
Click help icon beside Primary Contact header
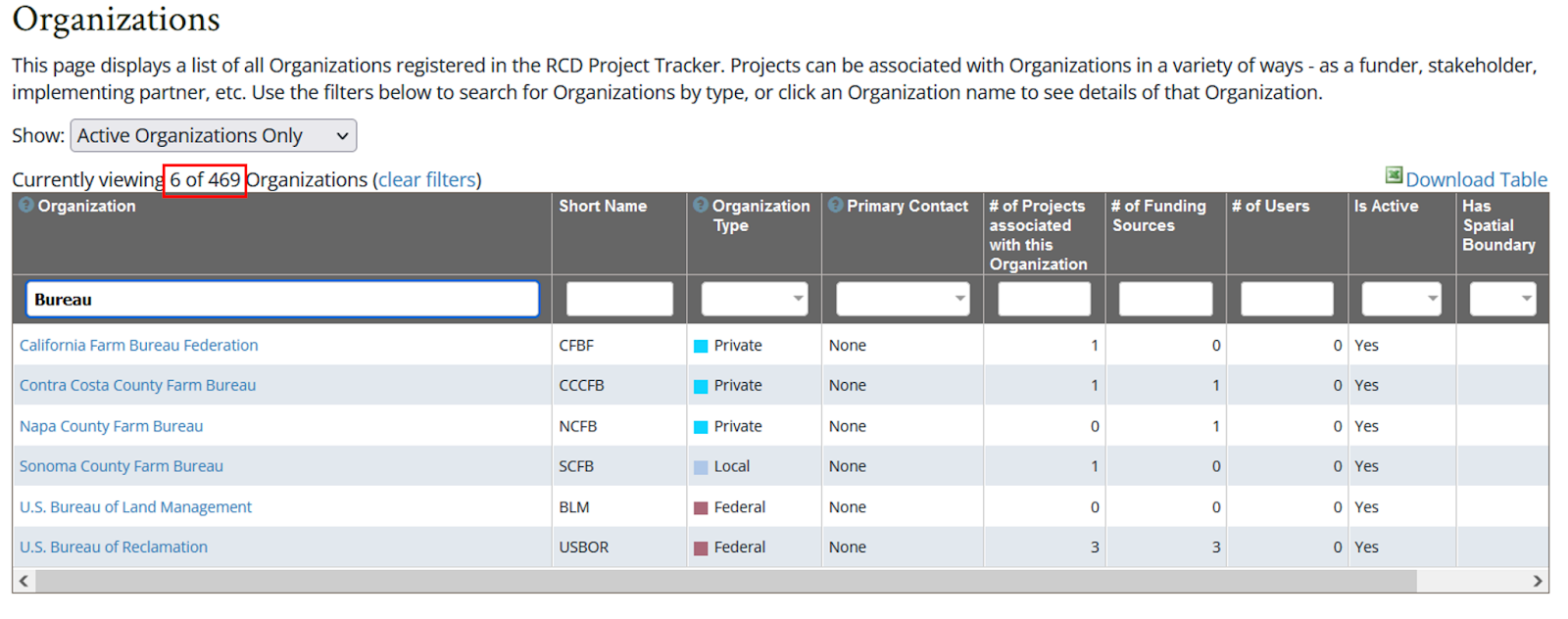[x=835, y=205]
